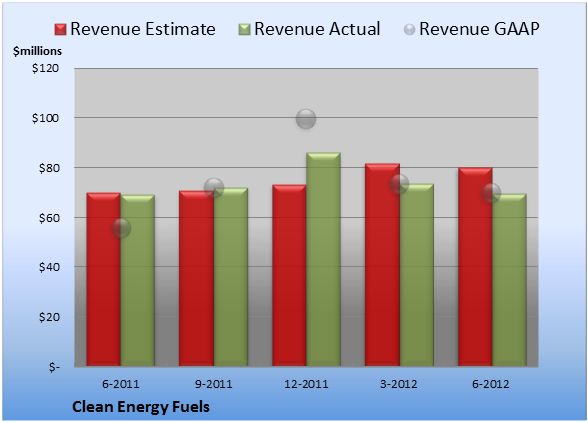
Task: Select the red estimate bar for 12-2011
Action: (289, 275)
